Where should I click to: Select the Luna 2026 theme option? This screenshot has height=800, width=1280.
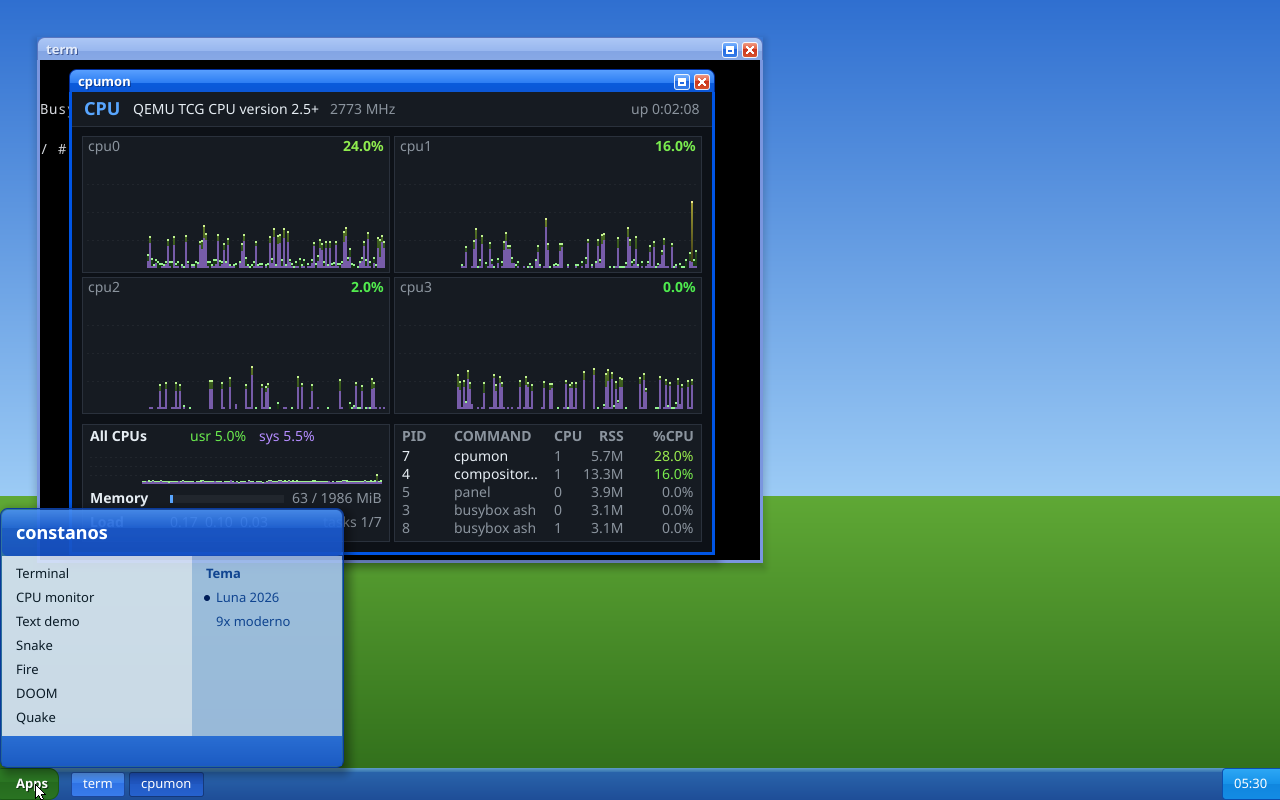pos(247,597)
